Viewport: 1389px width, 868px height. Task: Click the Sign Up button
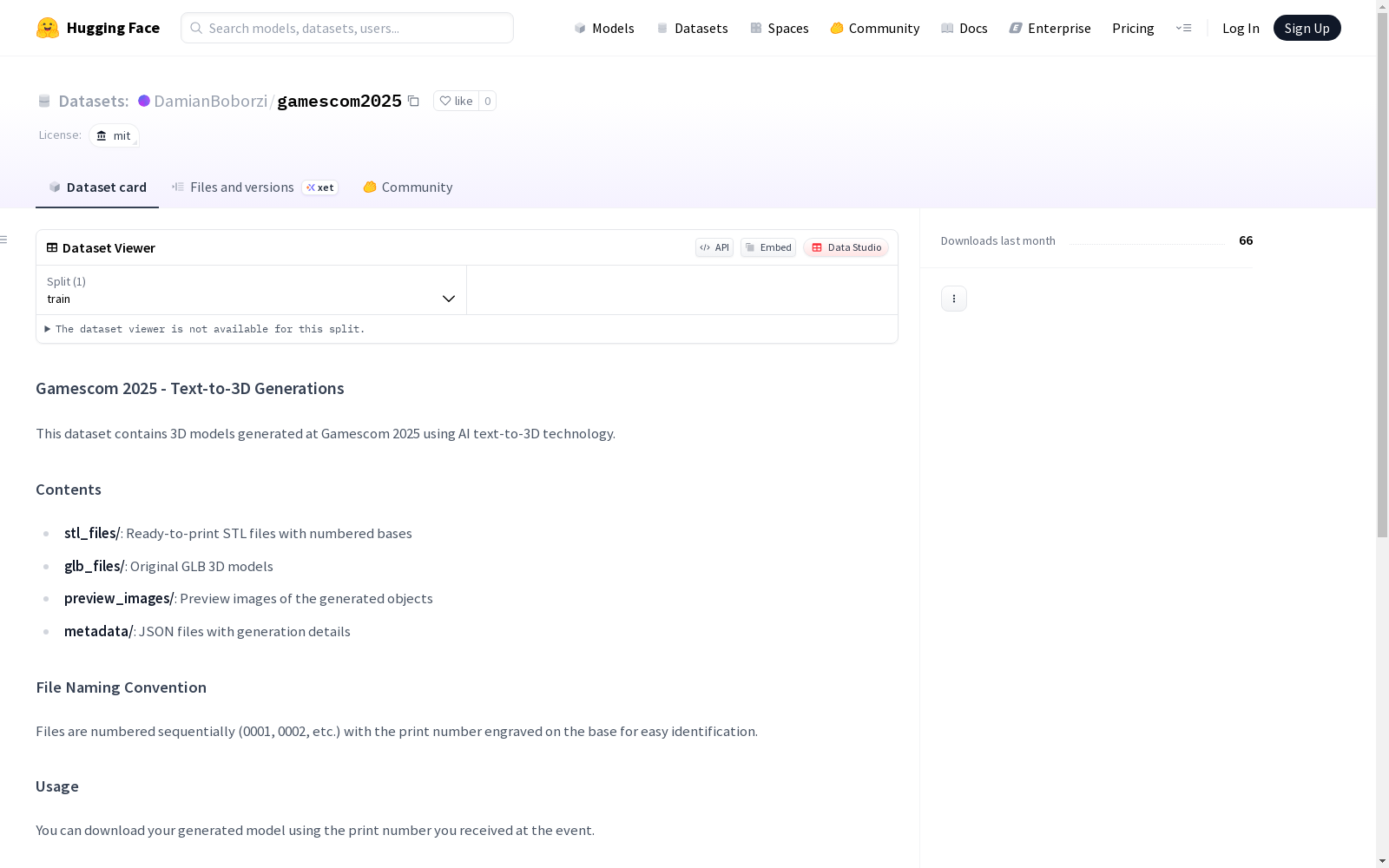[x=1307, y=28]
